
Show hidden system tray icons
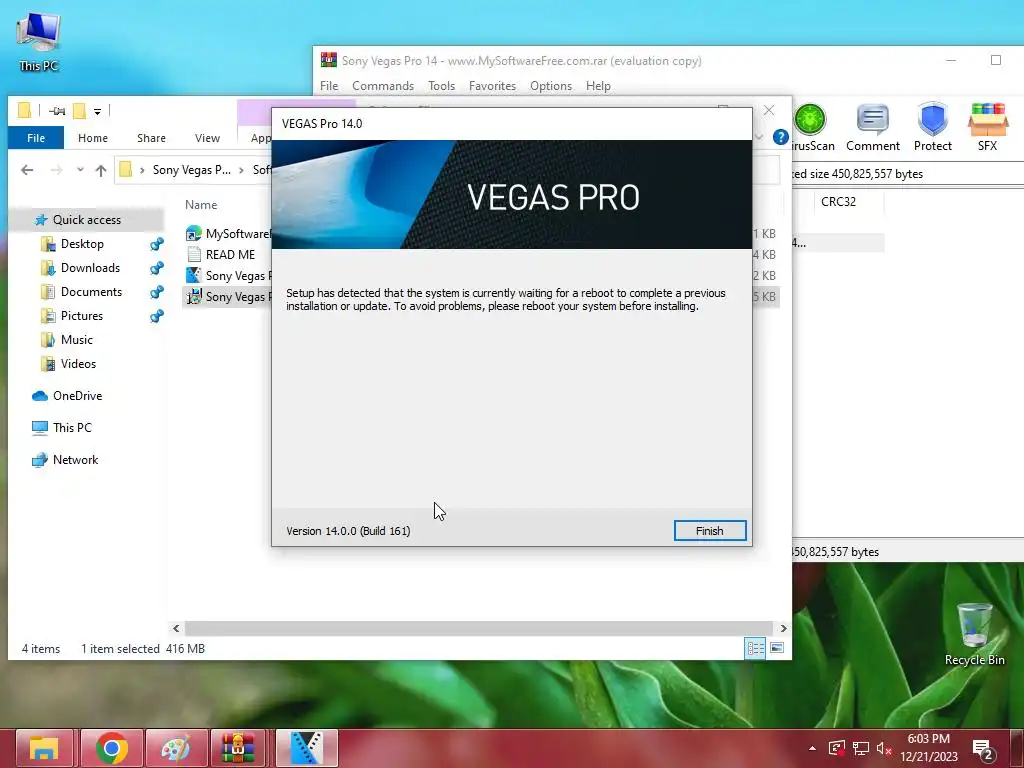[x=812, y=748]
